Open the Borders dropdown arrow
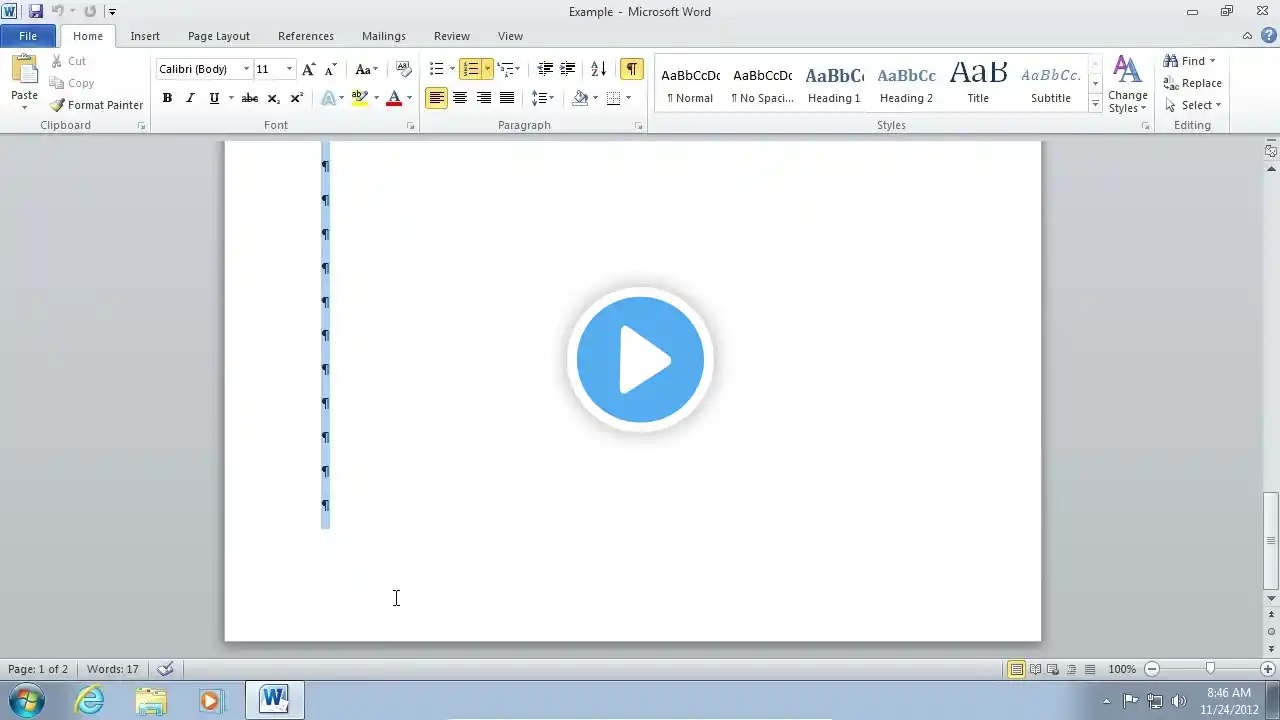The image size is (1280, 720). coord(628,98)
